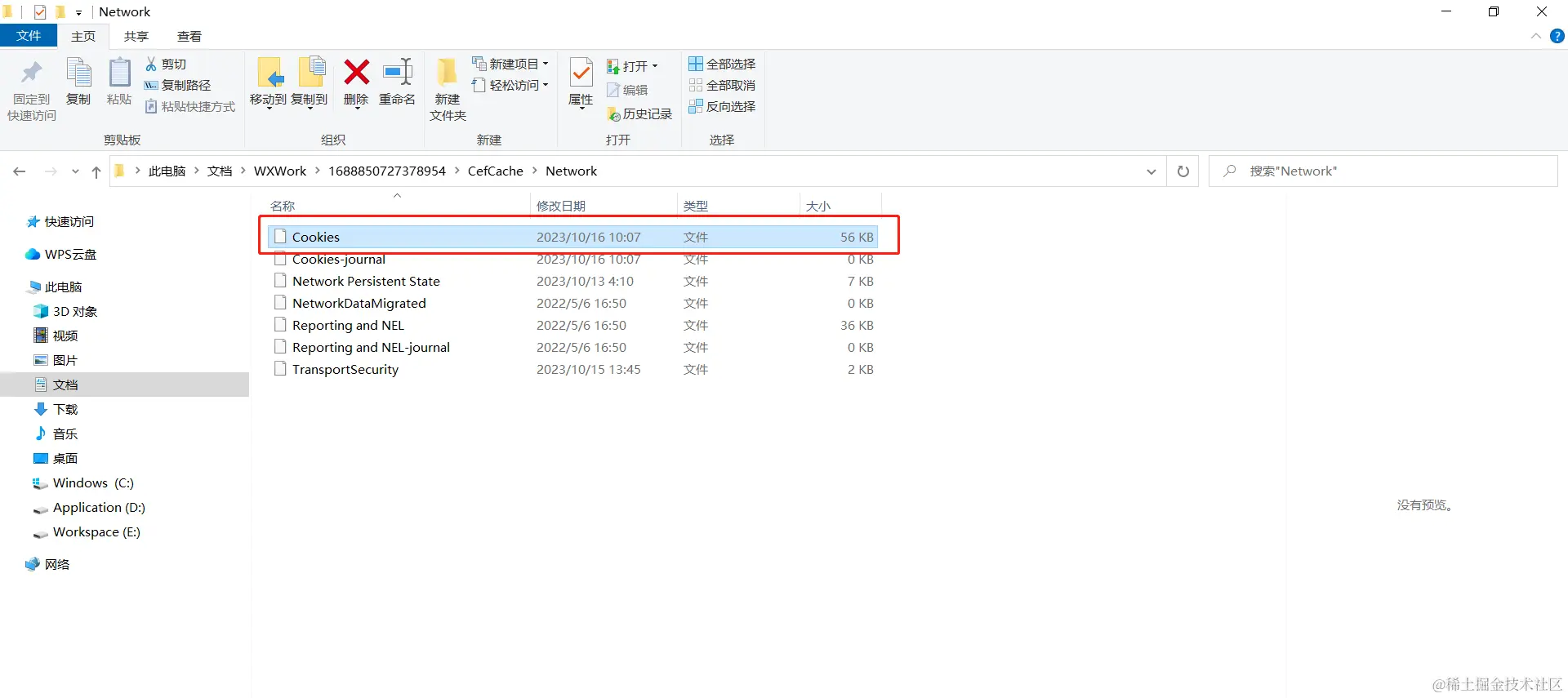
Task: Open Explorer help question mark
Action: [x=1557, y=36]
